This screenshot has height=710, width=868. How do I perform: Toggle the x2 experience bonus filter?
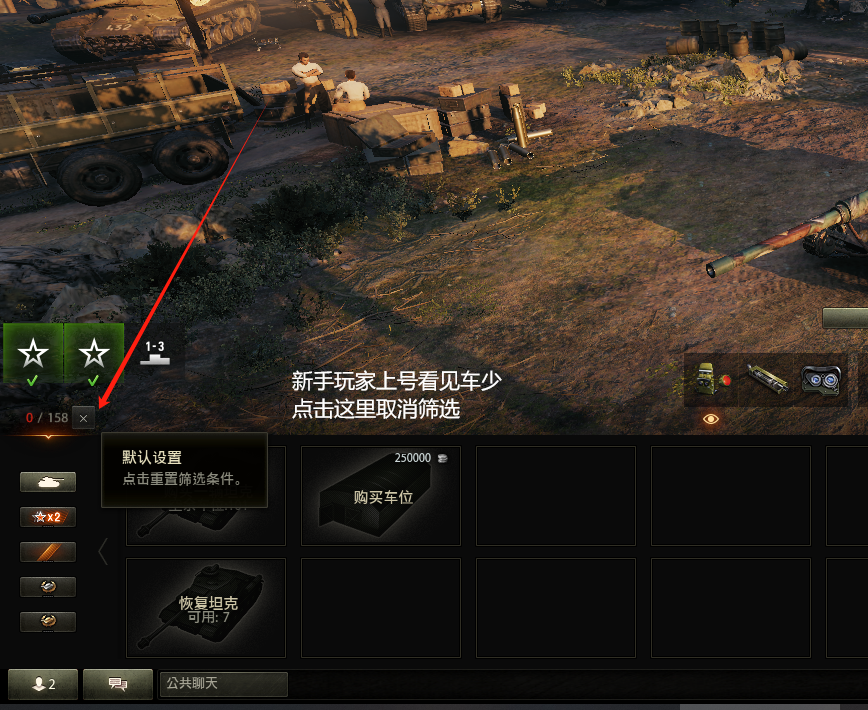(x=48, y=517)
